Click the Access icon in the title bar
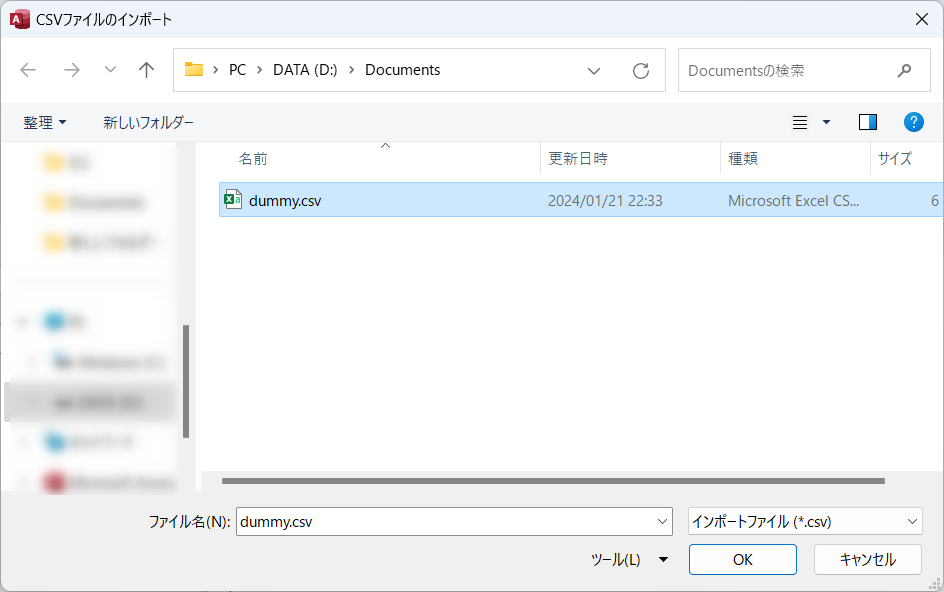This screenshot has width=944, height=592. (x=19, y=18)
